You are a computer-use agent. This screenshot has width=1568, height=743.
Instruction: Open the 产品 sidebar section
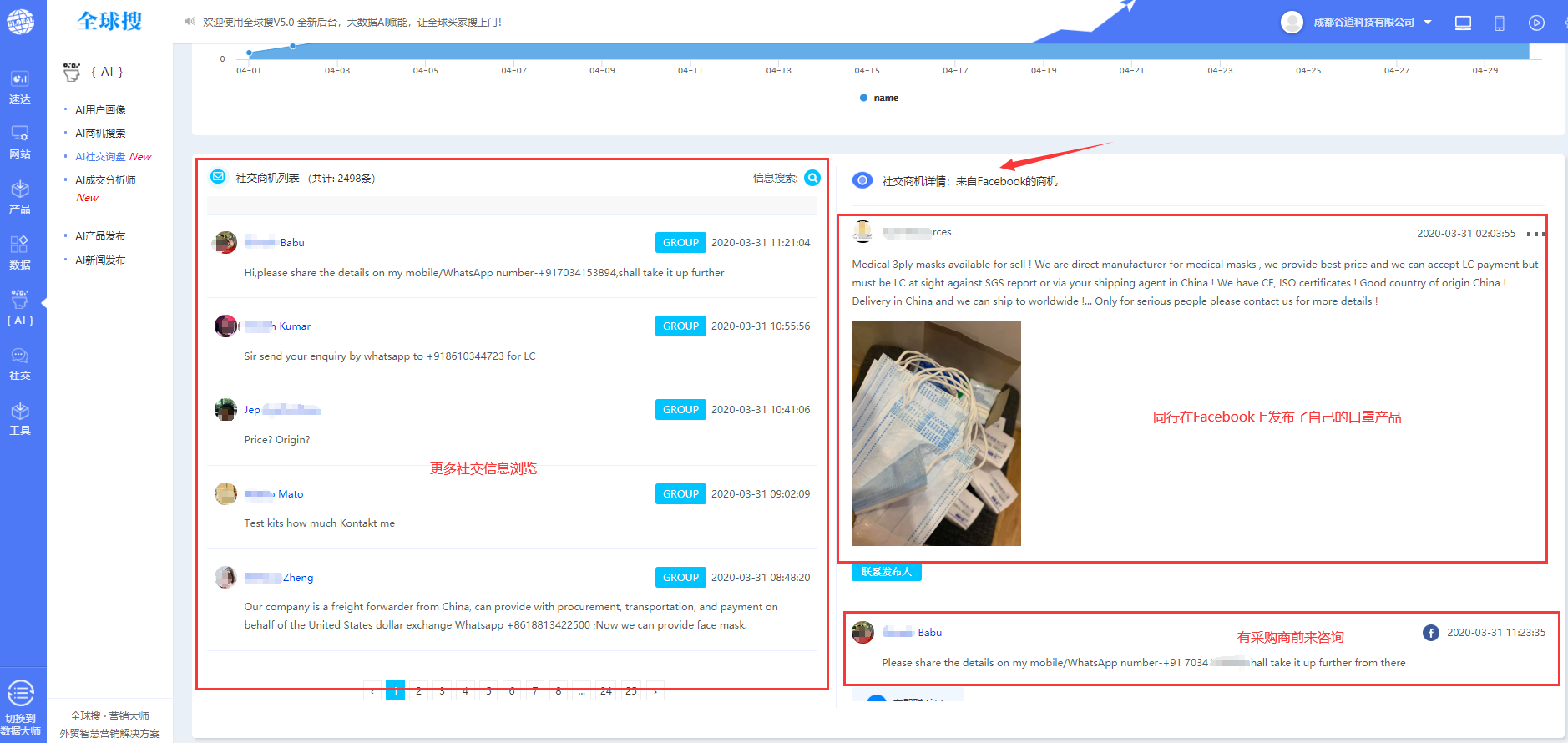[x=20, y=197]
